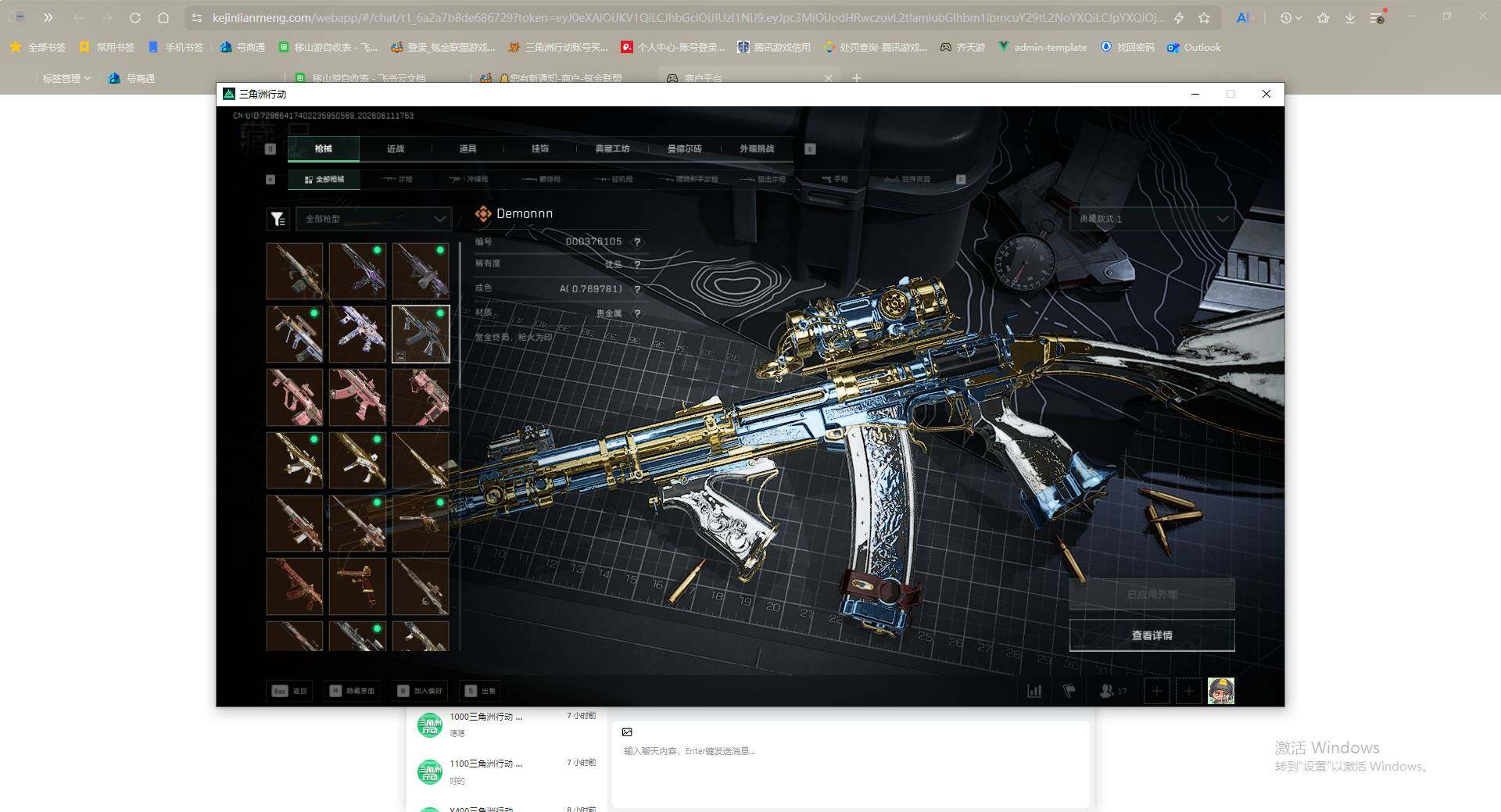Open the 号商通 bookmark
Viewport: 1501px width, 812px height.
[242, 48]
